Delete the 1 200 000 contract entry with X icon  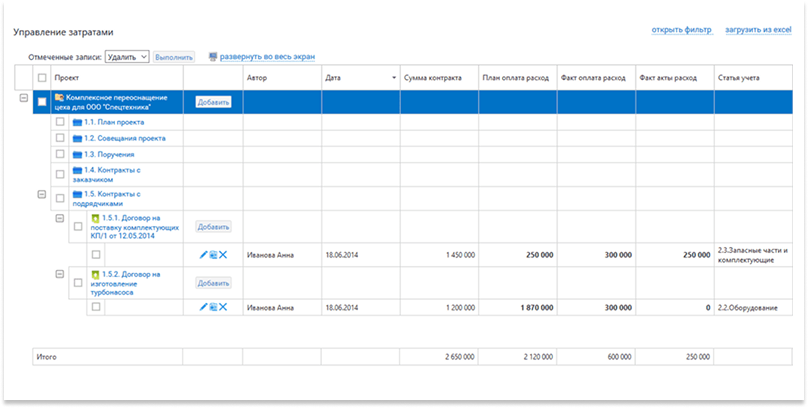click(223, 307)
